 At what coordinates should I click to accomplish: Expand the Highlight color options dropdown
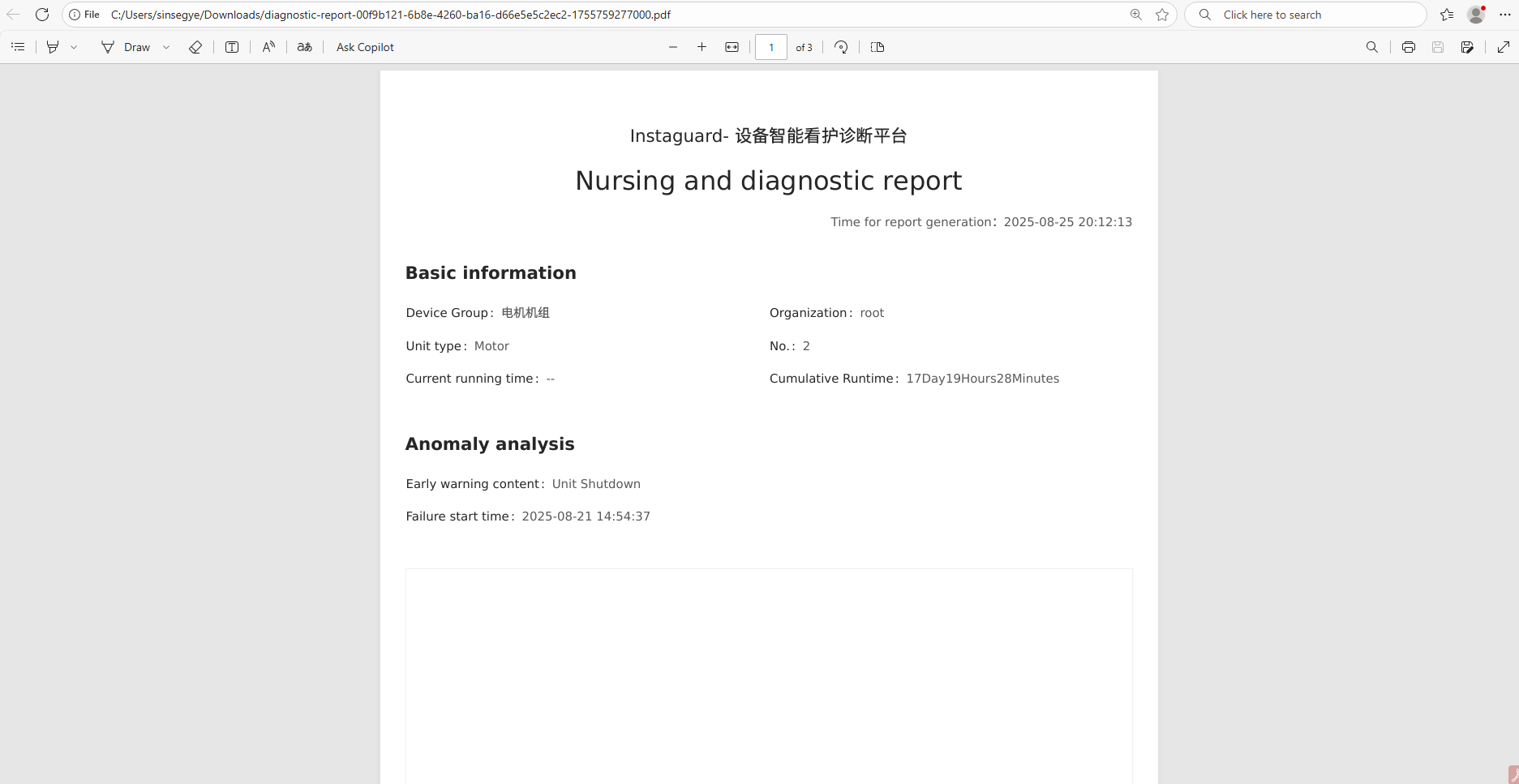tap(74, 47)
